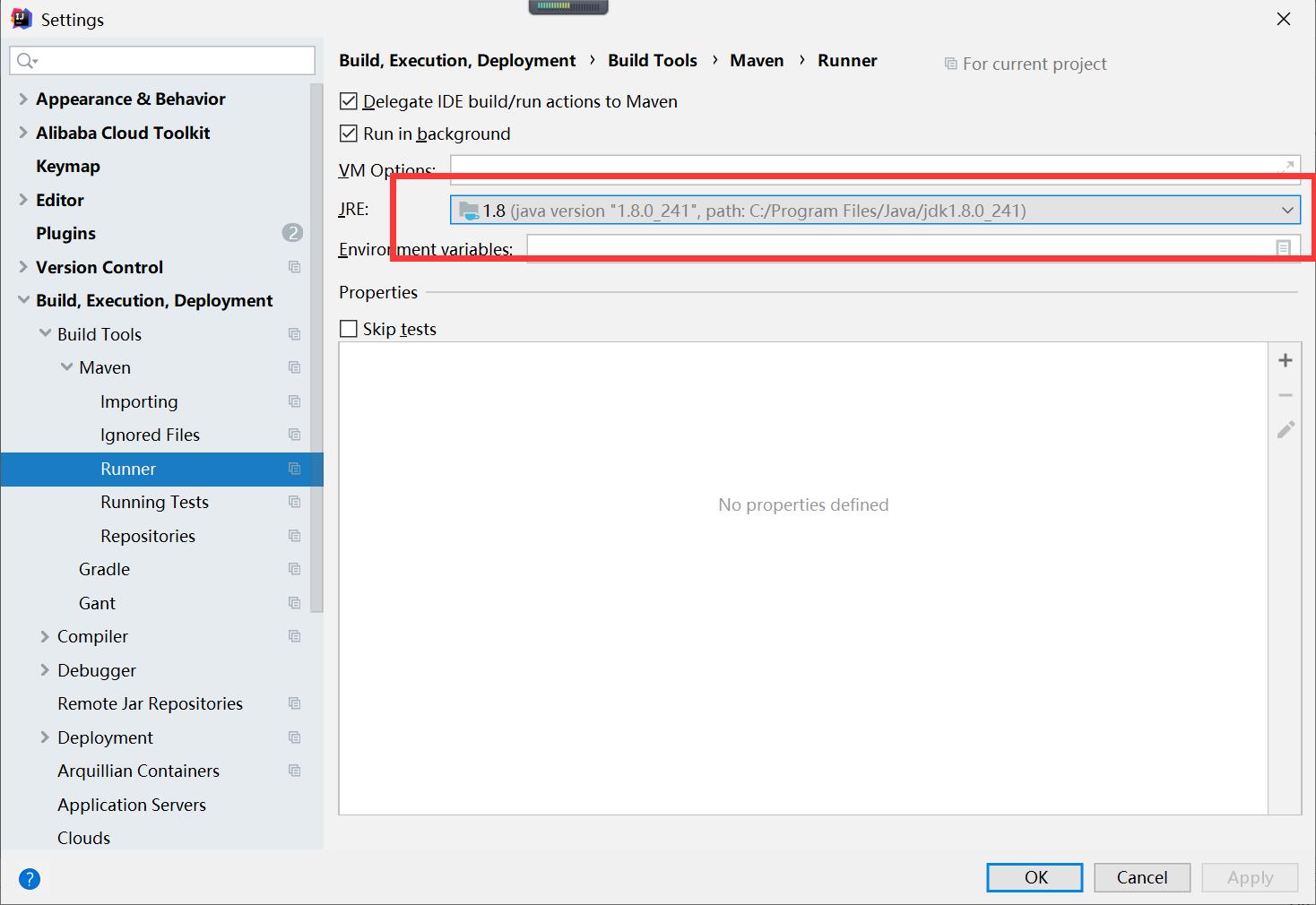Select Repositories under Maven
Image resolution: width=1316 pixels, height=905 pixels.
[x=148, y=536]
